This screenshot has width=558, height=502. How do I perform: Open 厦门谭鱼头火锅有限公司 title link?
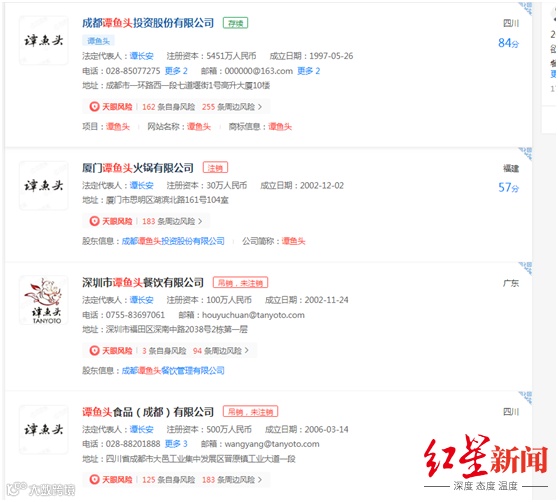click(138, 168)
